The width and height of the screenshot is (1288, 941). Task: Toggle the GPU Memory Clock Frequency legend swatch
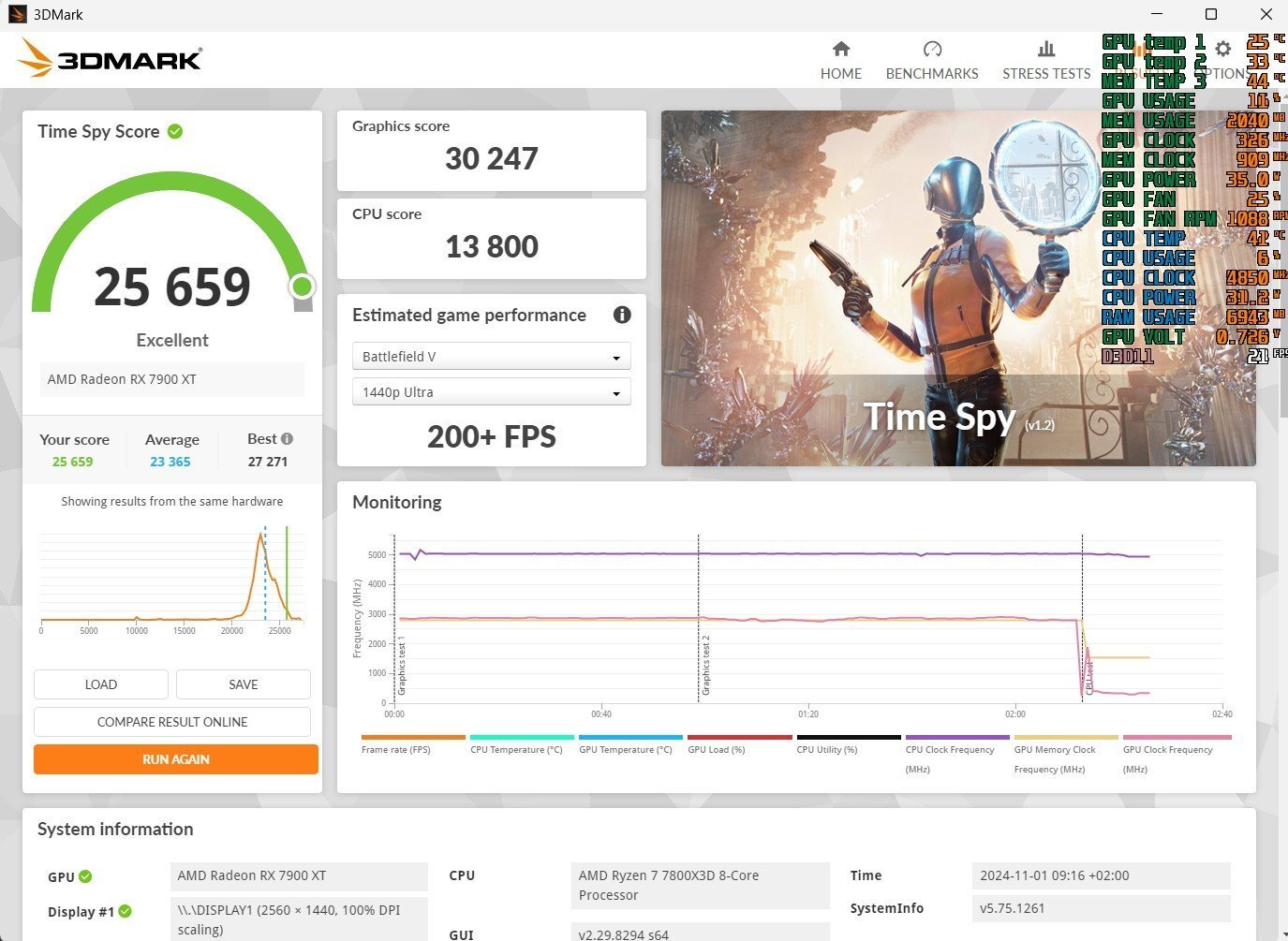(x=1066, y=738)
